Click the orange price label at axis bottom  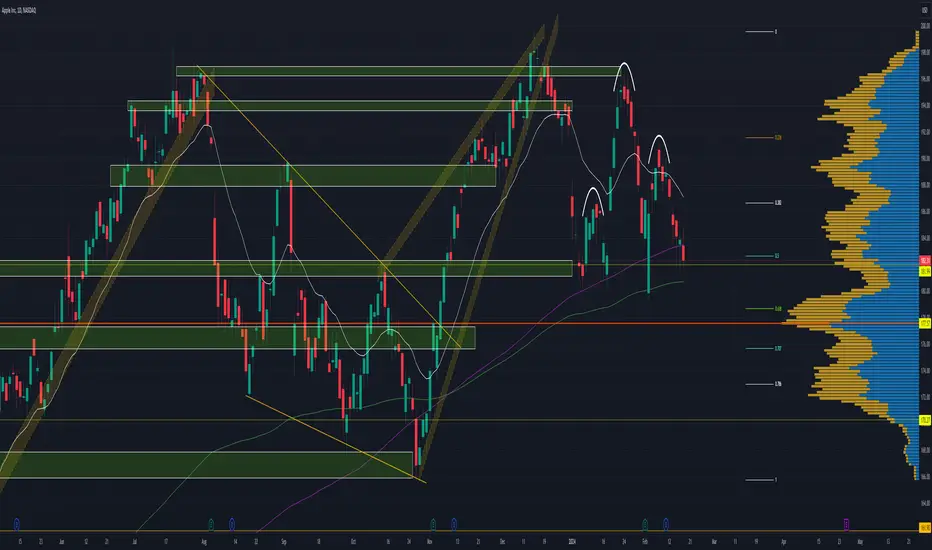(925, 527)
